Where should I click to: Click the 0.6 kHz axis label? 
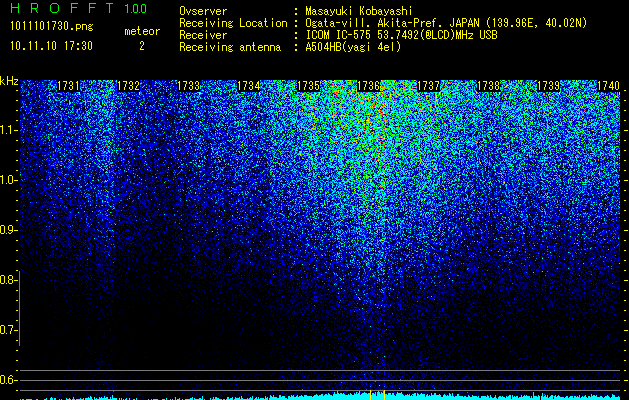click(x=8, y=380)
